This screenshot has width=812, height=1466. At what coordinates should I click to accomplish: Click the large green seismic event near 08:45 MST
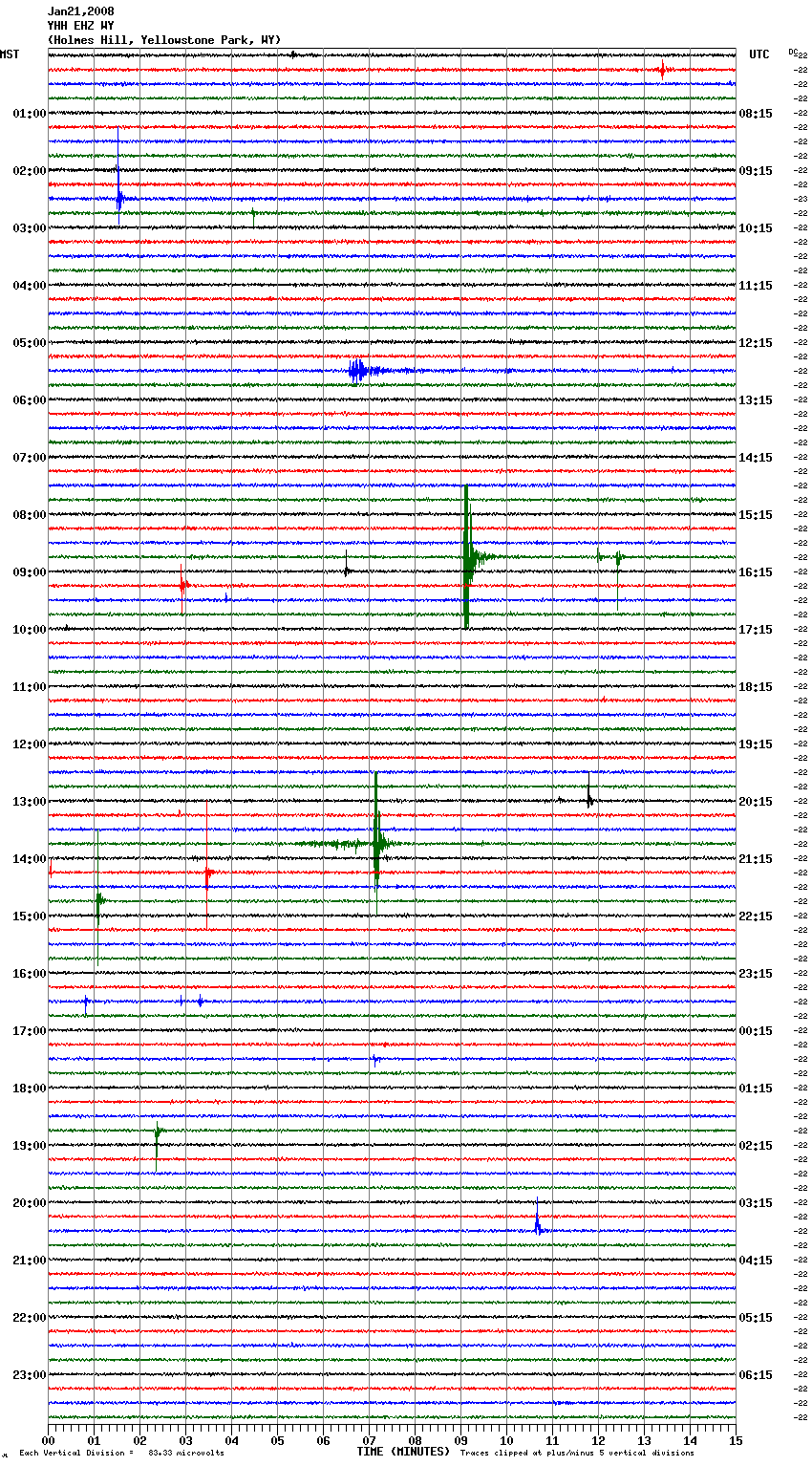coord(467,557)
